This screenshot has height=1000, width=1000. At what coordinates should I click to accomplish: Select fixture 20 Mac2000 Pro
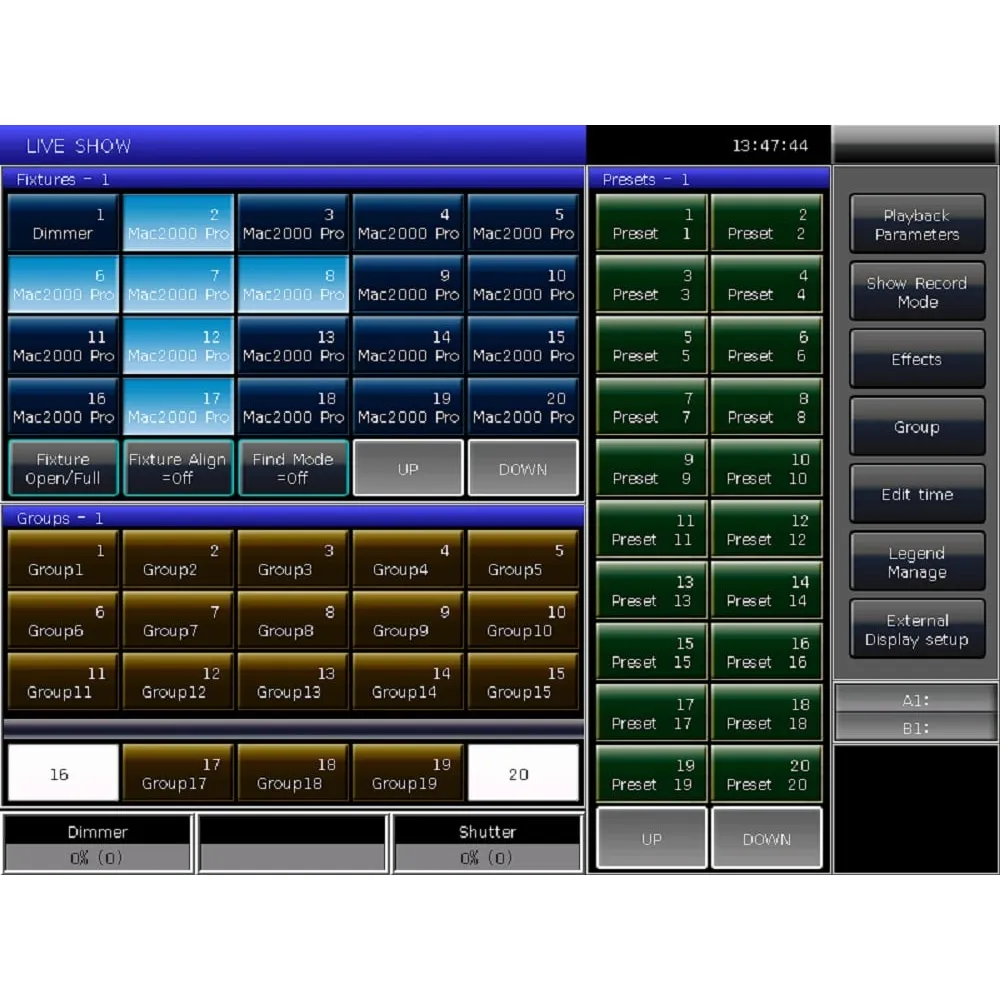(523, 407)
